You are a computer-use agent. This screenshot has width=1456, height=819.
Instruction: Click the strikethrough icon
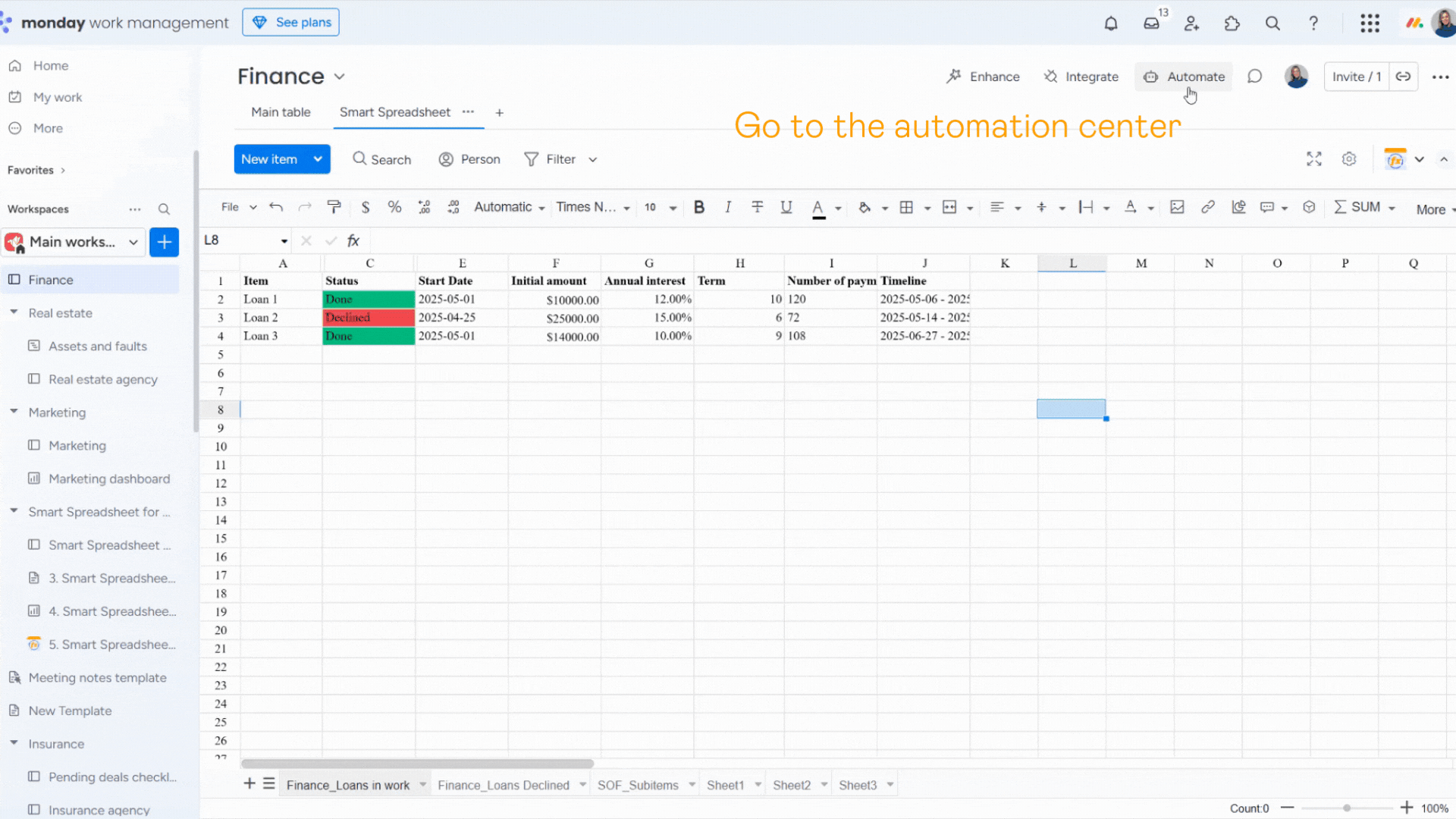[757, 207]
